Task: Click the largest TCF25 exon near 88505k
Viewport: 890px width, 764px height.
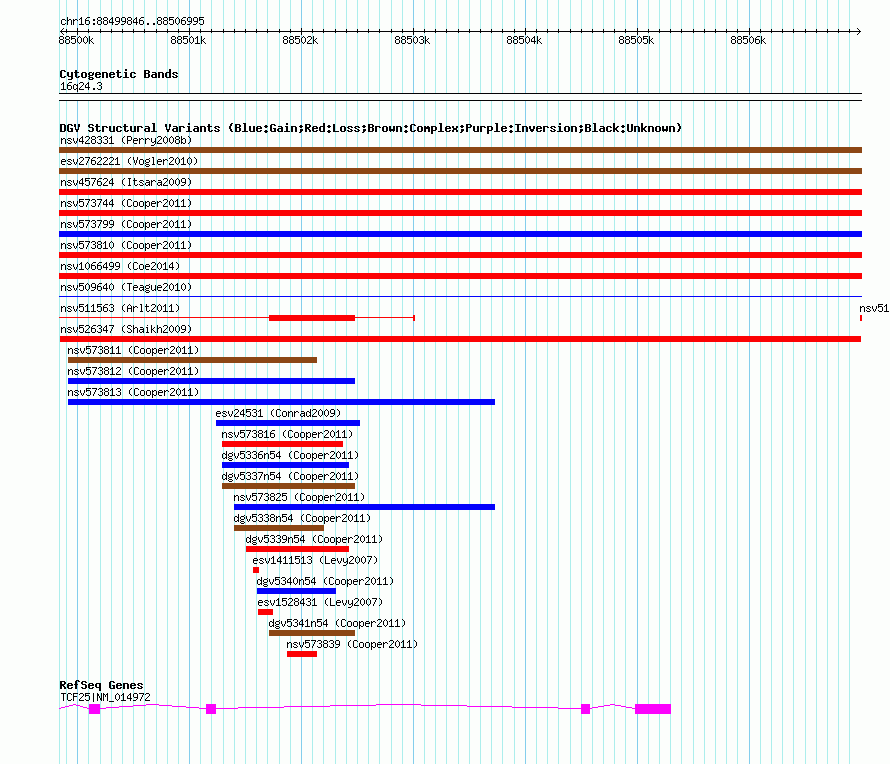Action: [653, 709]
